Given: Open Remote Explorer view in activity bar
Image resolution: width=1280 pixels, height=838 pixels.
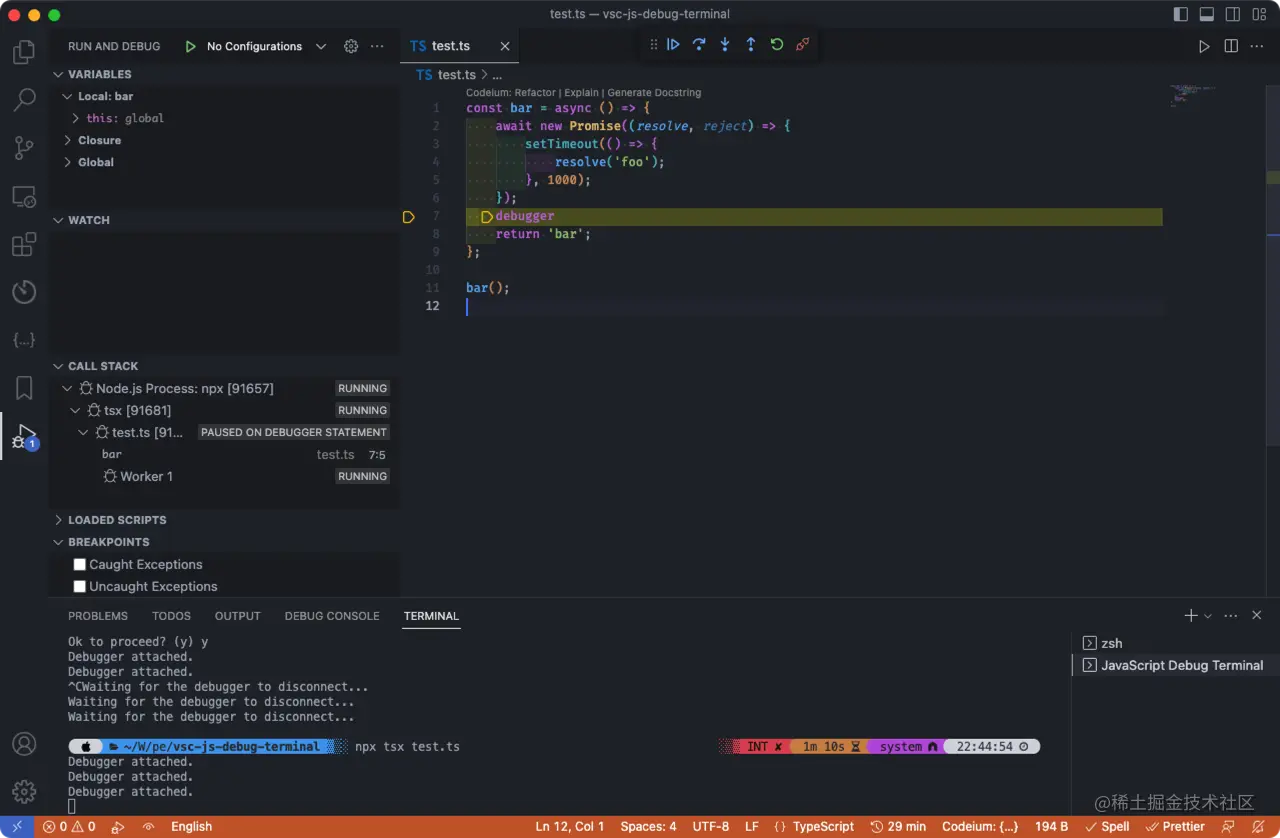Looking at the screenshot, I should (x=24, y=196).
